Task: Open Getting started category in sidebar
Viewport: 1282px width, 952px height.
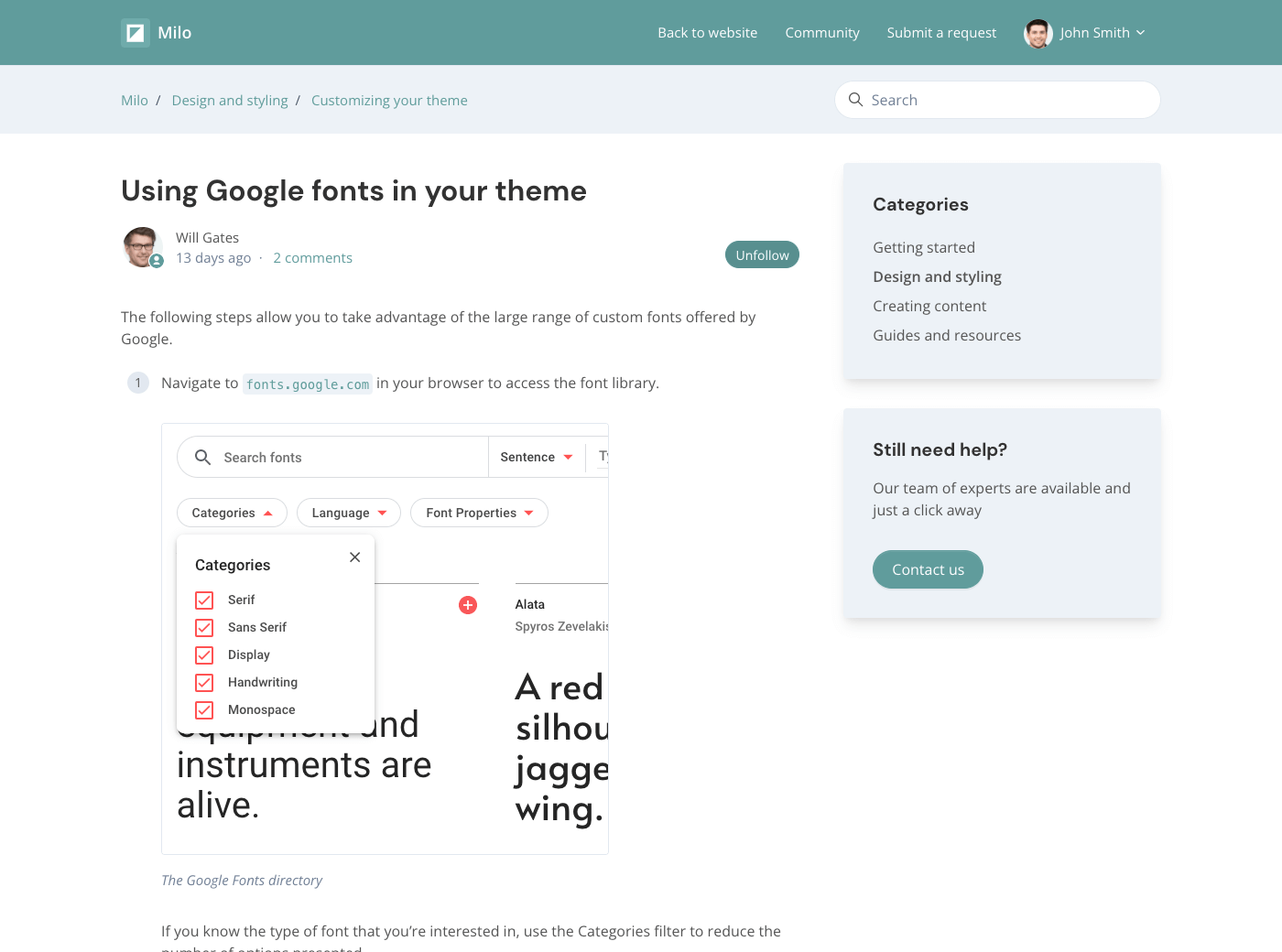Action: point(923,247)
